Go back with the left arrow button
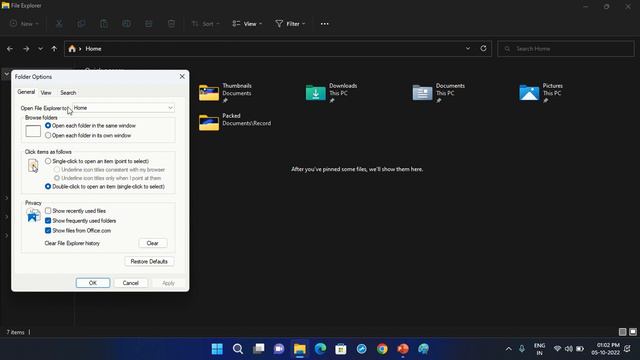640x360 pixels. (10, 49)
